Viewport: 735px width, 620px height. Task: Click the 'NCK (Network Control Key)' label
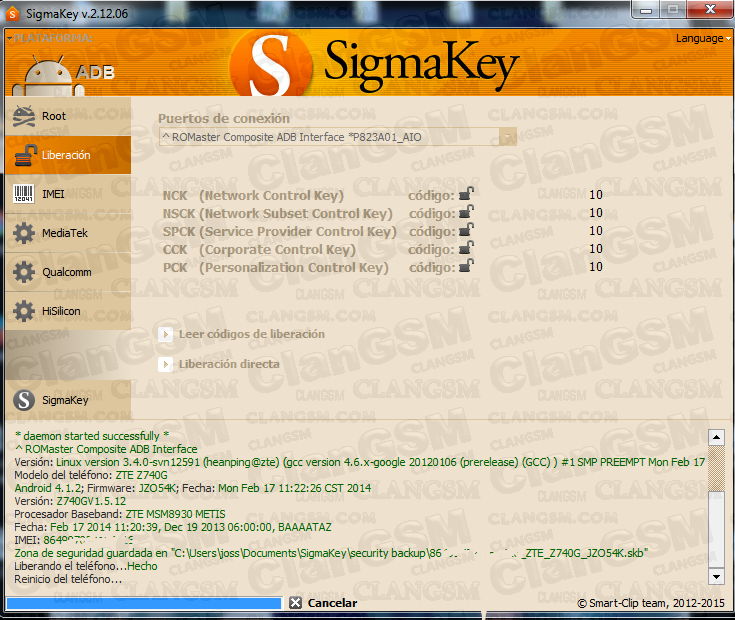(x=253, y=195)
